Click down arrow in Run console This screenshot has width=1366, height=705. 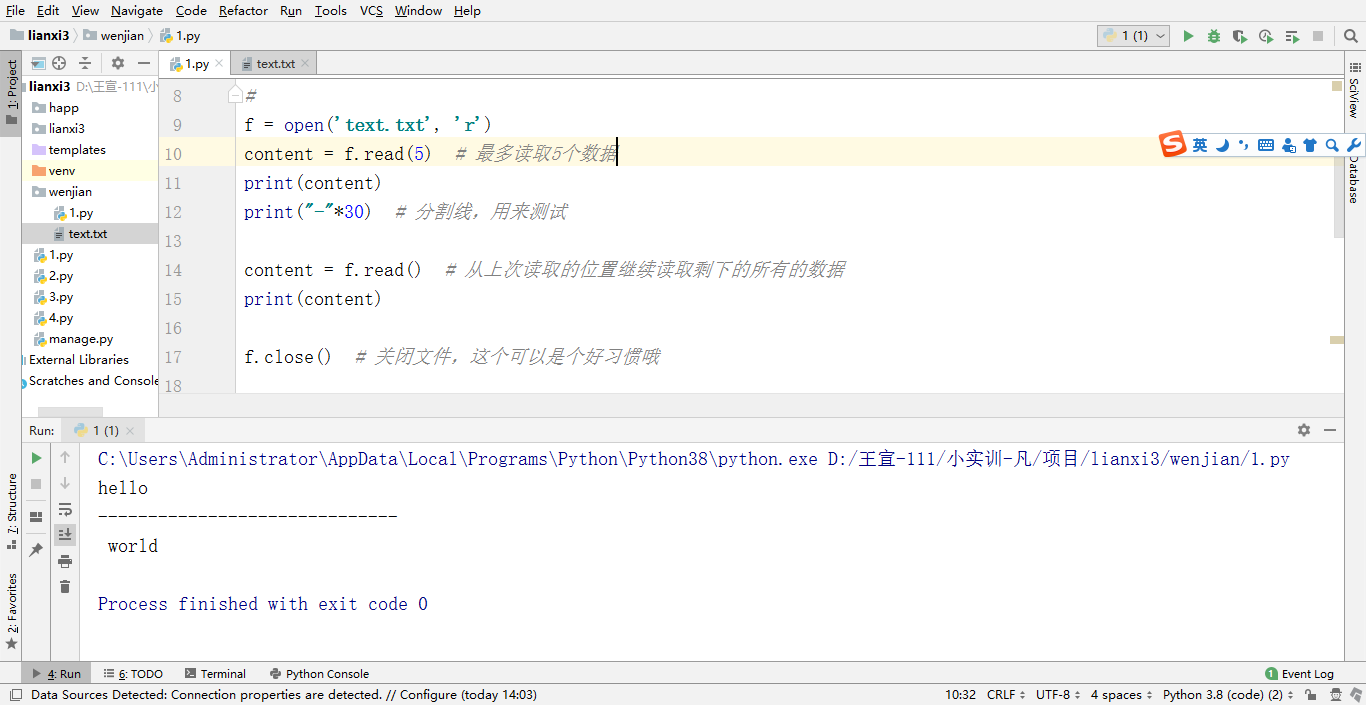65,483
